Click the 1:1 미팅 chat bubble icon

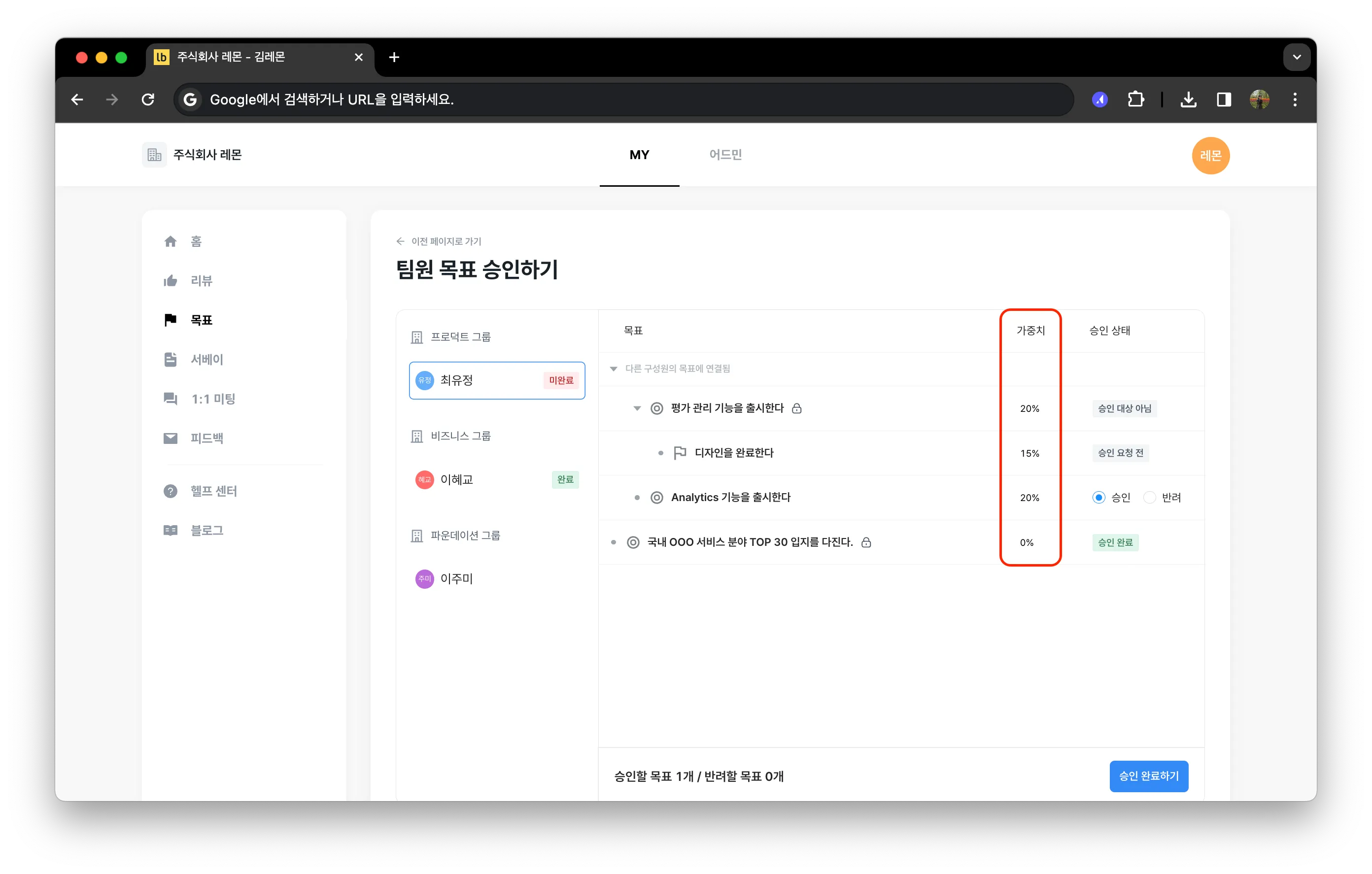171,398
